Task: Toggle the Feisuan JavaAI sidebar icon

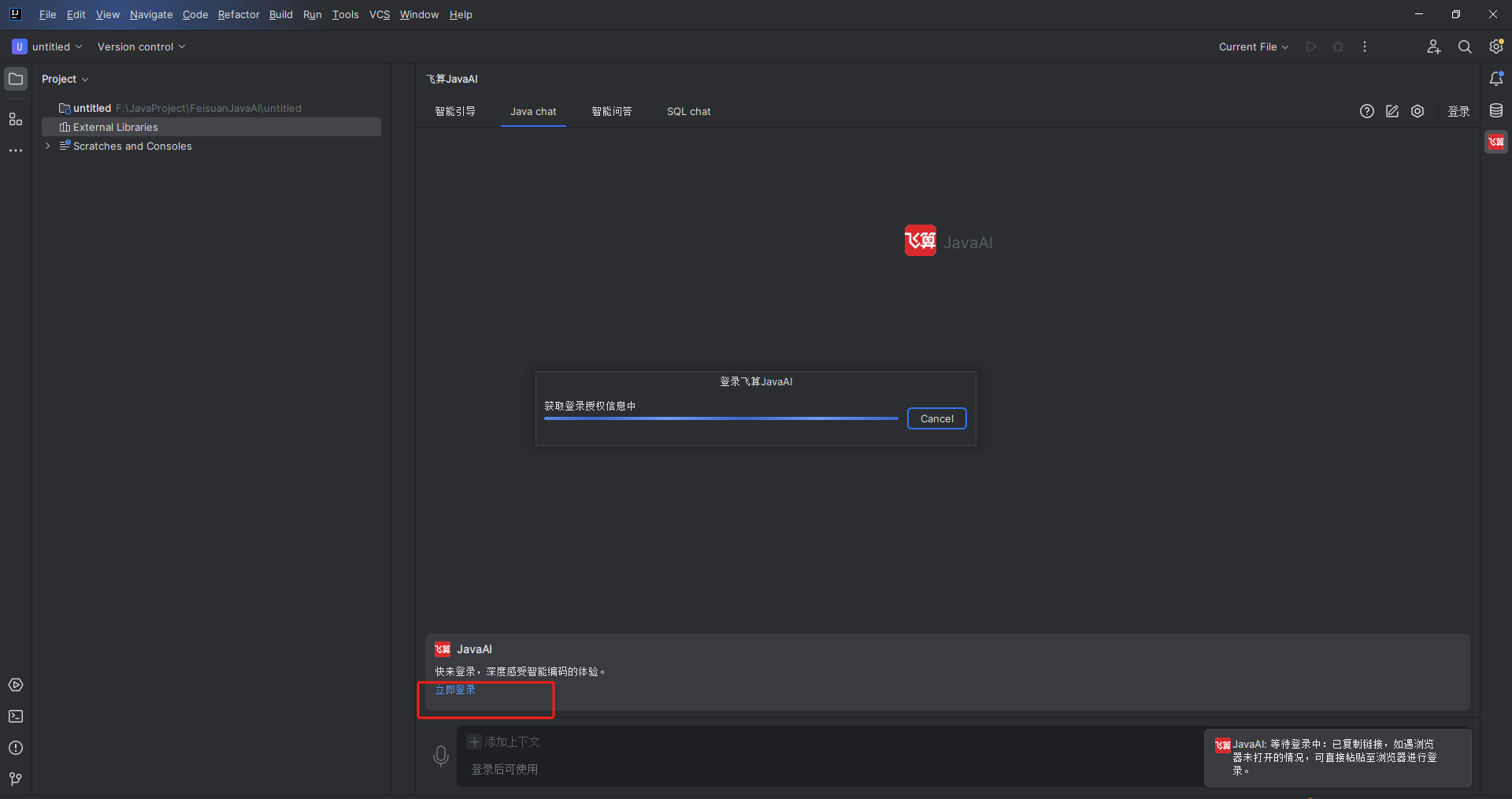Action: (x=1496, y=142)
